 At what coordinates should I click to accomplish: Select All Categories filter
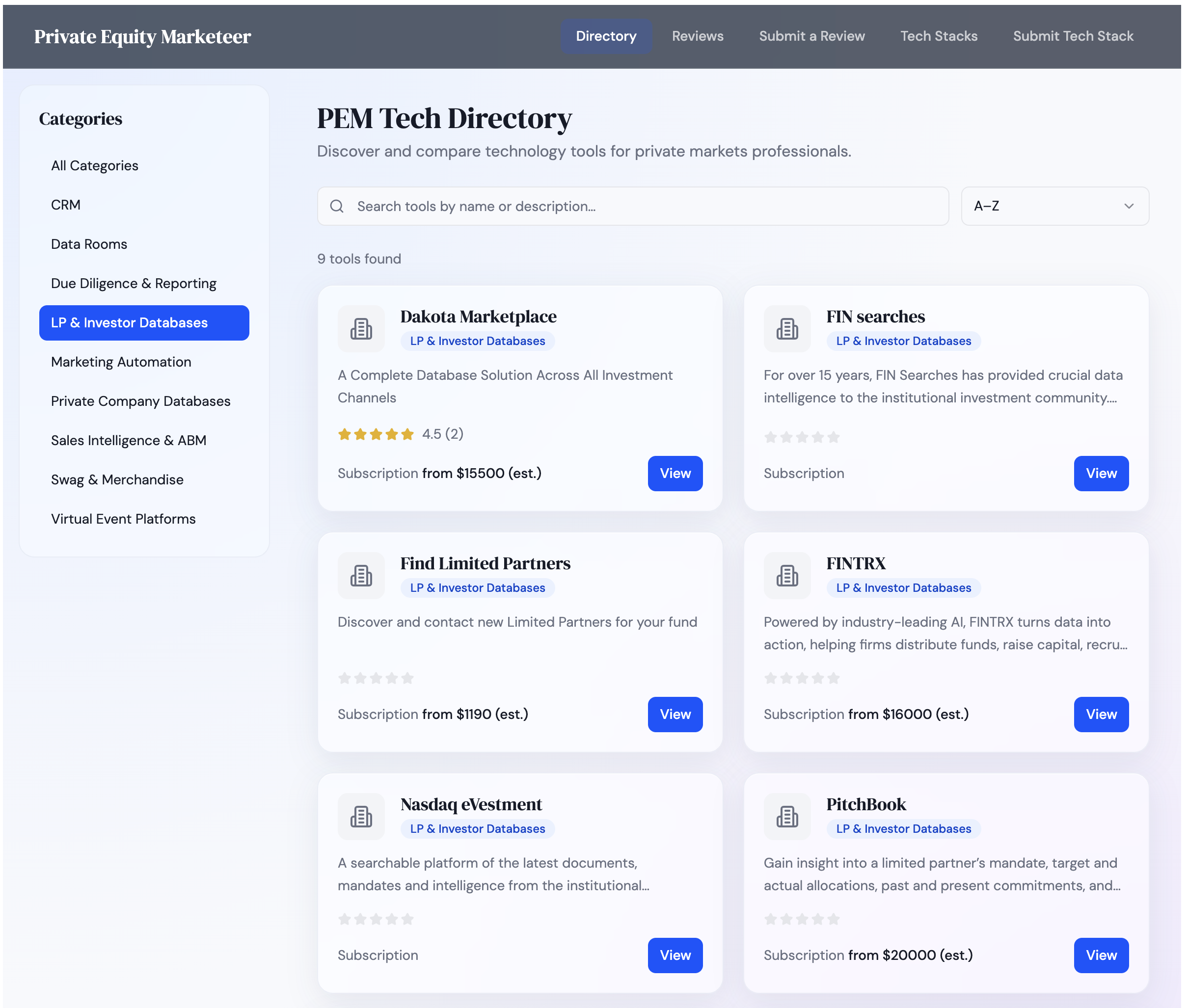click(144, 166)
